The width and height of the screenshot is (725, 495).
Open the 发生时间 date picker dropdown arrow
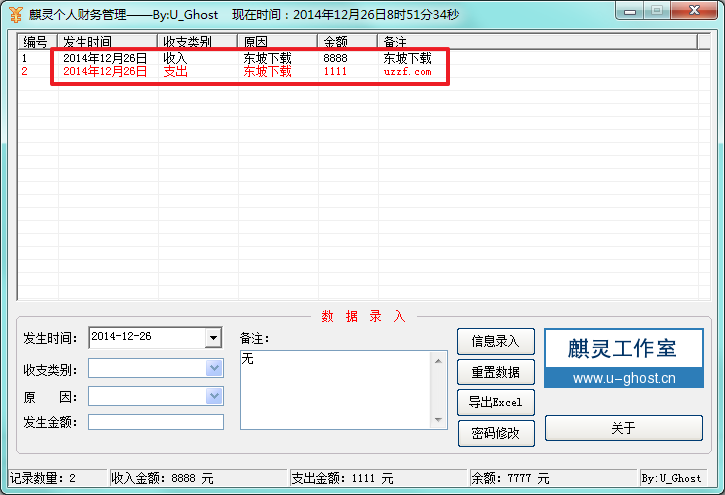(x=213, y=337)
